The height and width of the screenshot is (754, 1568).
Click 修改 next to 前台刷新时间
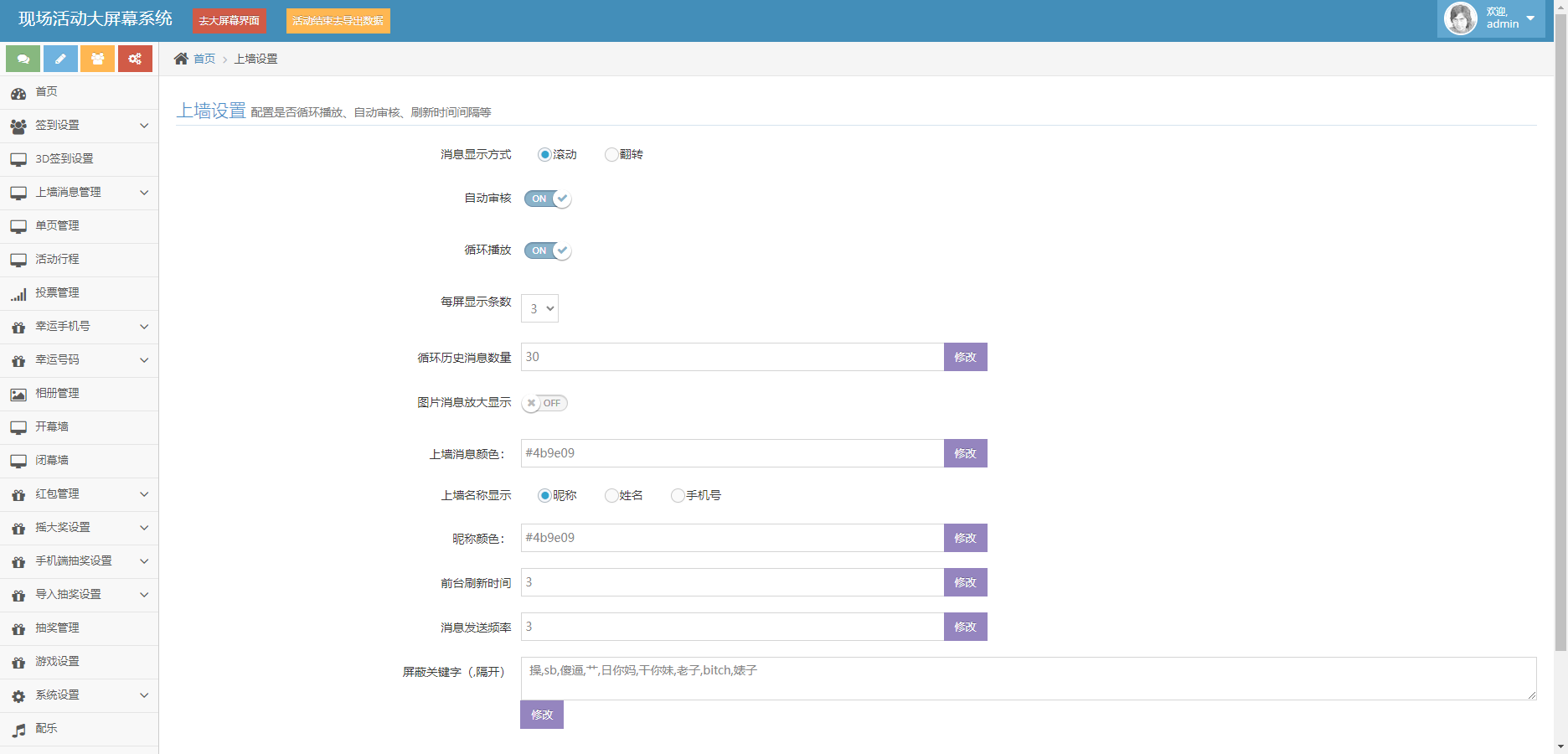click(965, 582)
